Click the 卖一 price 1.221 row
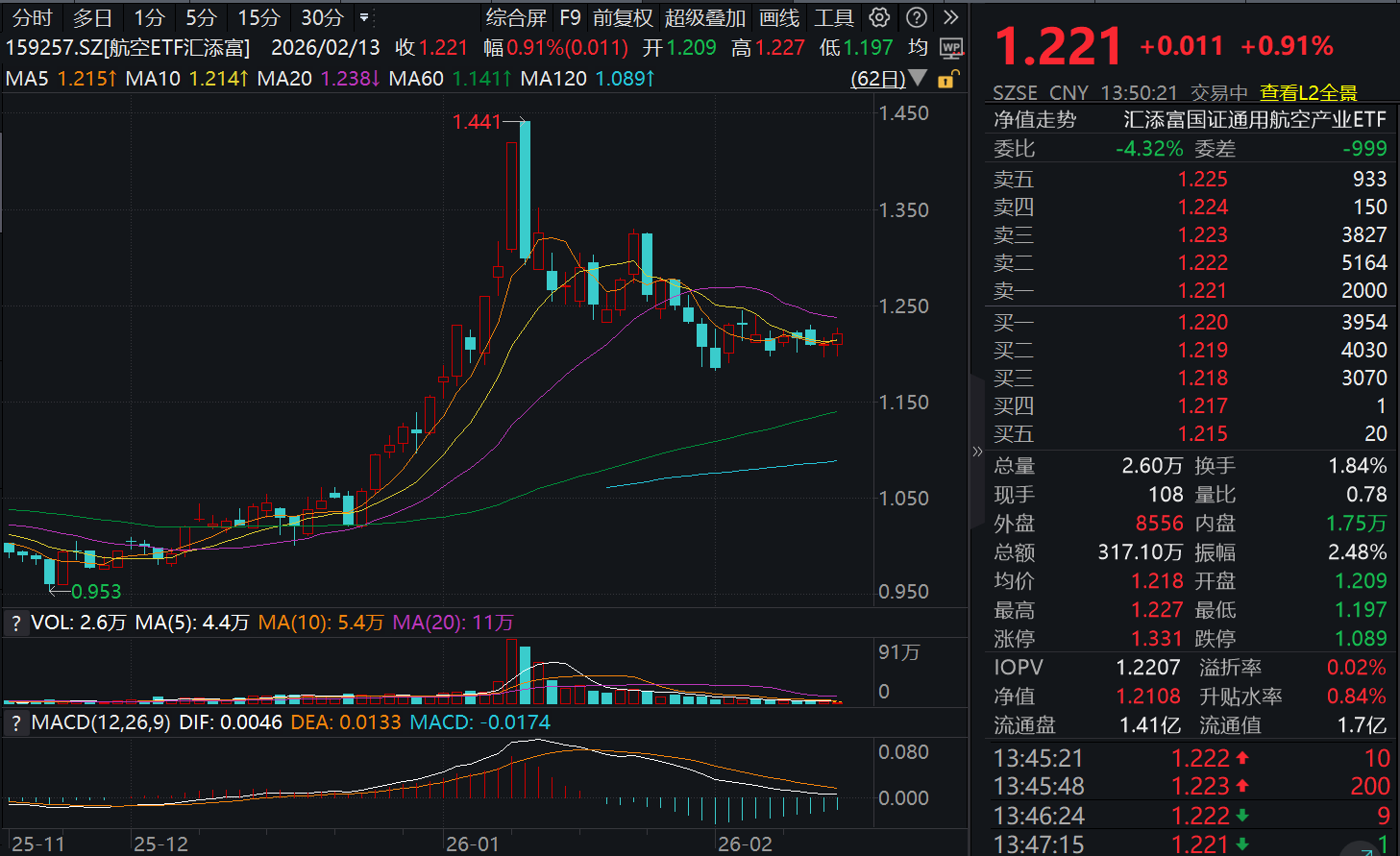The width and height of the screenshot is (1400, 856). tap(1201, 290)
